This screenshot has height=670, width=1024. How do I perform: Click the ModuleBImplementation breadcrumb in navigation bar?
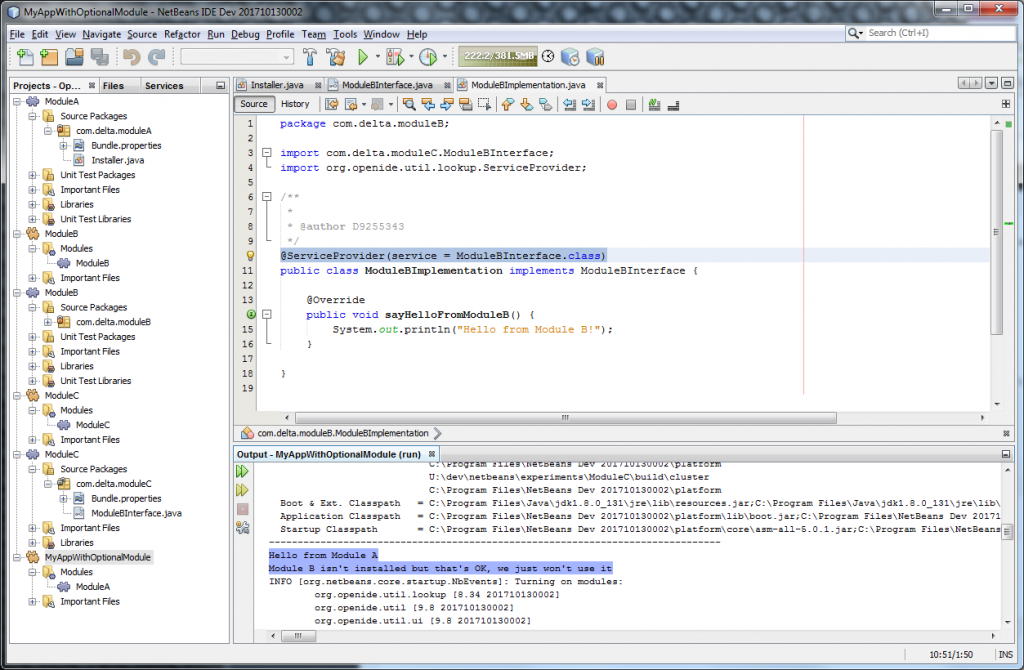[x=343, y=433]
